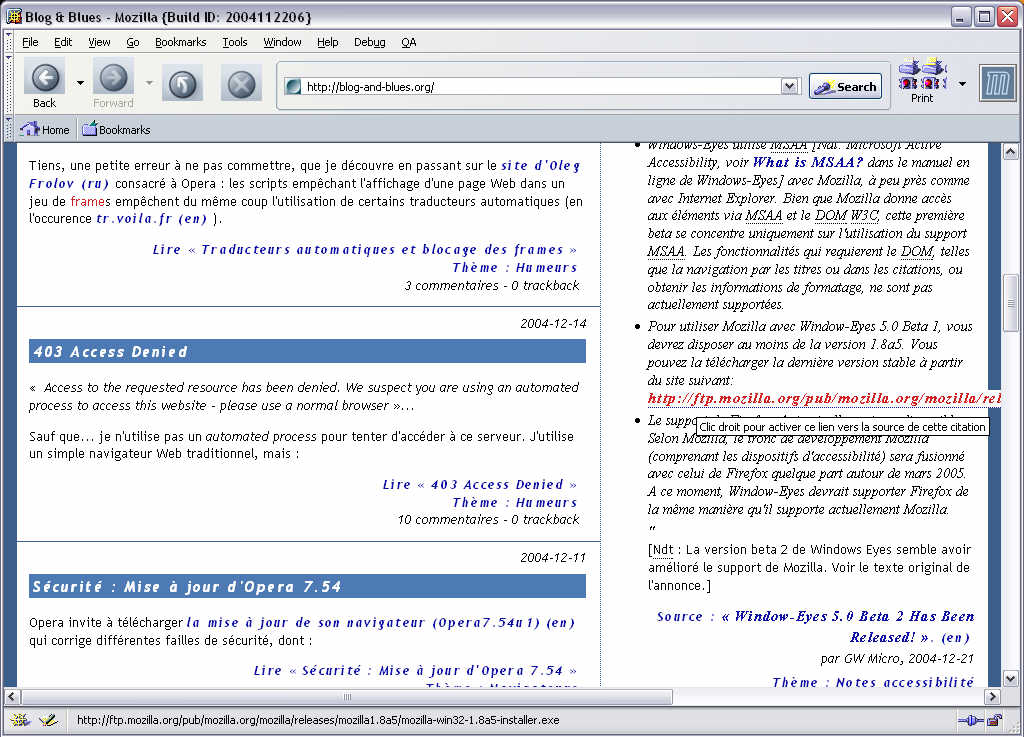Print the page using the Print icon
This screenshot has height=737, width=1024.
point(922,81)
